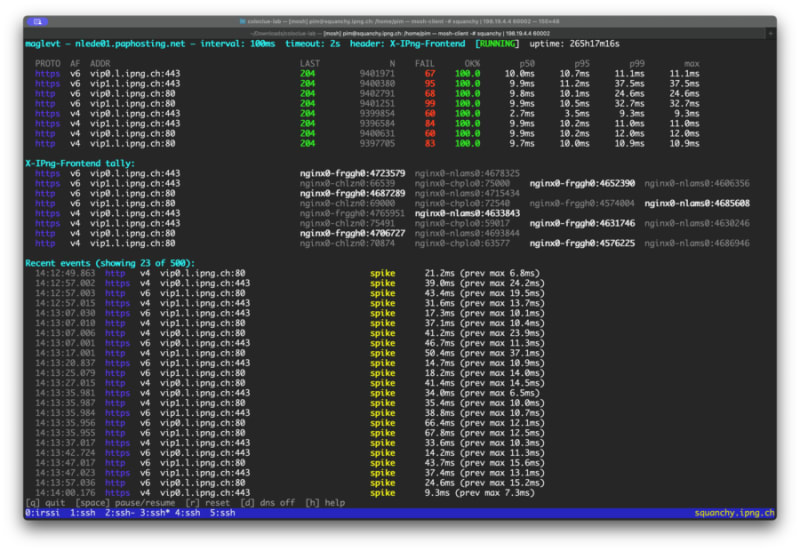Click the max column header
This screenshot has height=551, width=800.
coord(692,64)
